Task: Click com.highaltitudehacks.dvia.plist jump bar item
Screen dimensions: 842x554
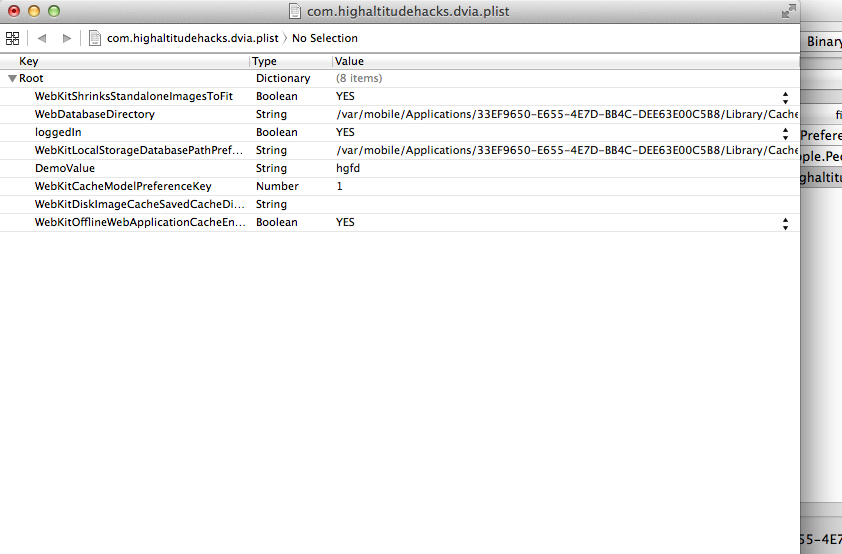Action: click(192, 38)
